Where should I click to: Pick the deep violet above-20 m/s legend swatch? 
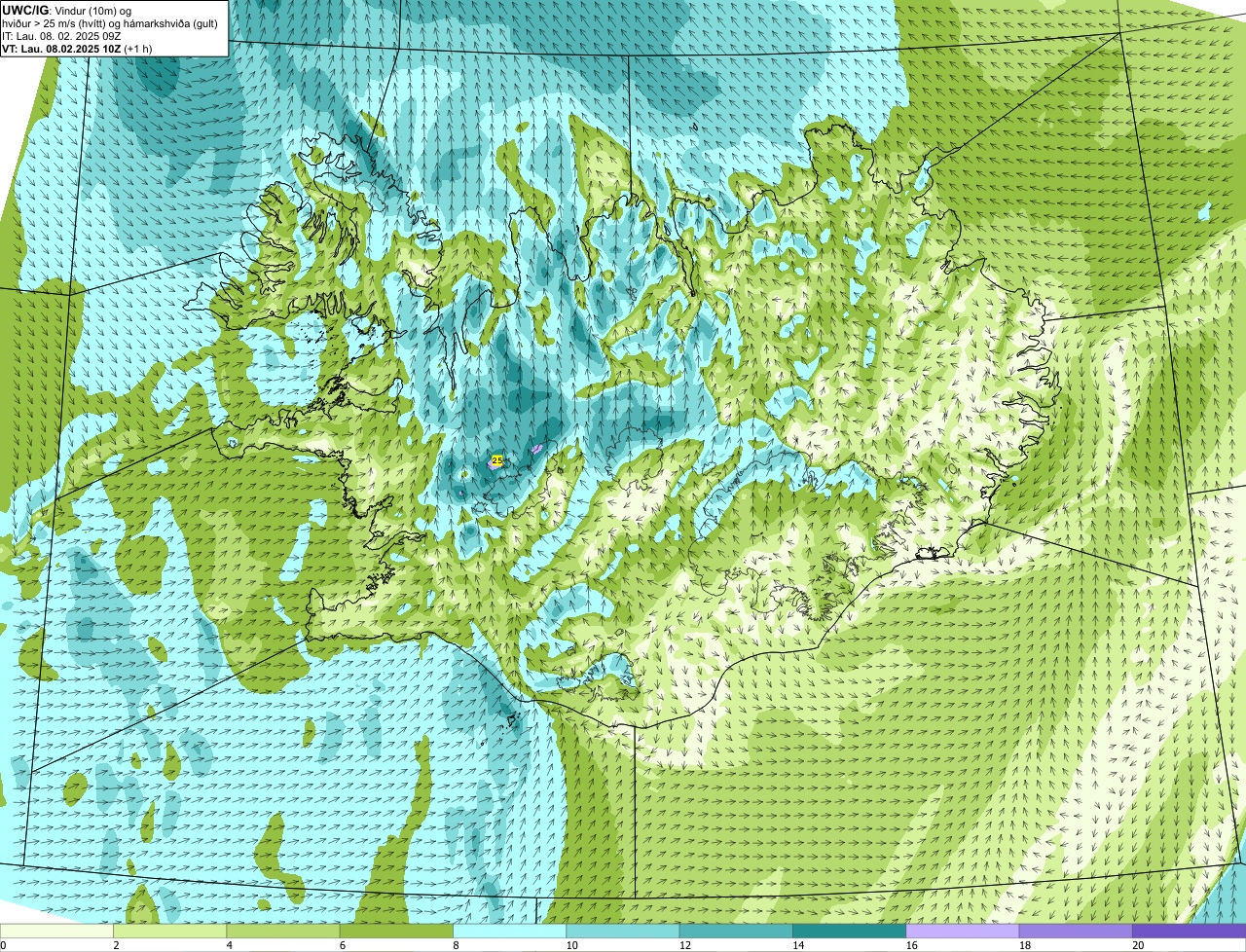1189,932
